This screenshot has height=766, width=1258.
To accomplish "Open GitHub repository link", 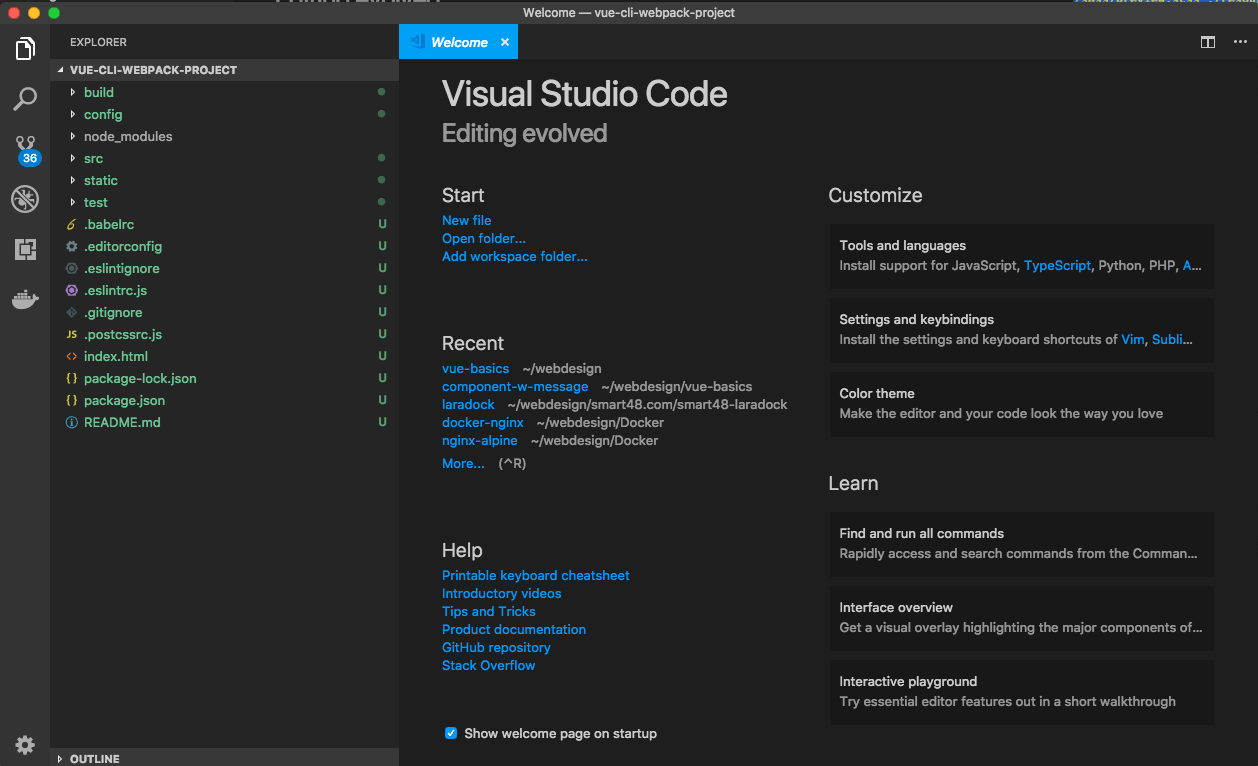I will click(497, 647).
